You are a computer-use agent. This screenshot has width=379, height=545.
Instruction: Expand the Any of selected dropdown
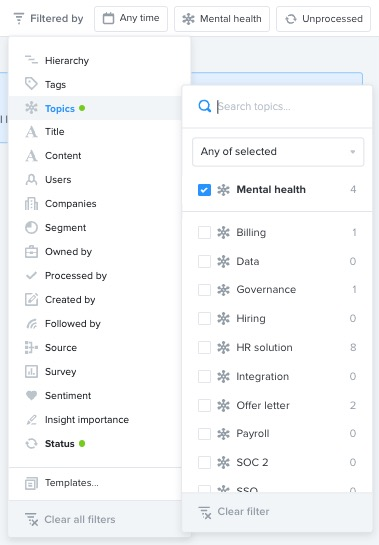point(278,152)
